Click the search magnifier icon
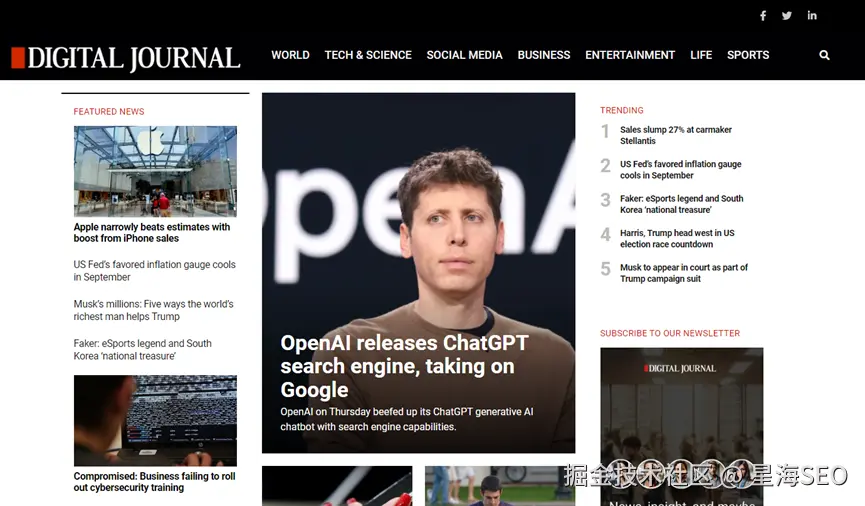This screenshot has width=865, height=506. [x=824, y=55]
